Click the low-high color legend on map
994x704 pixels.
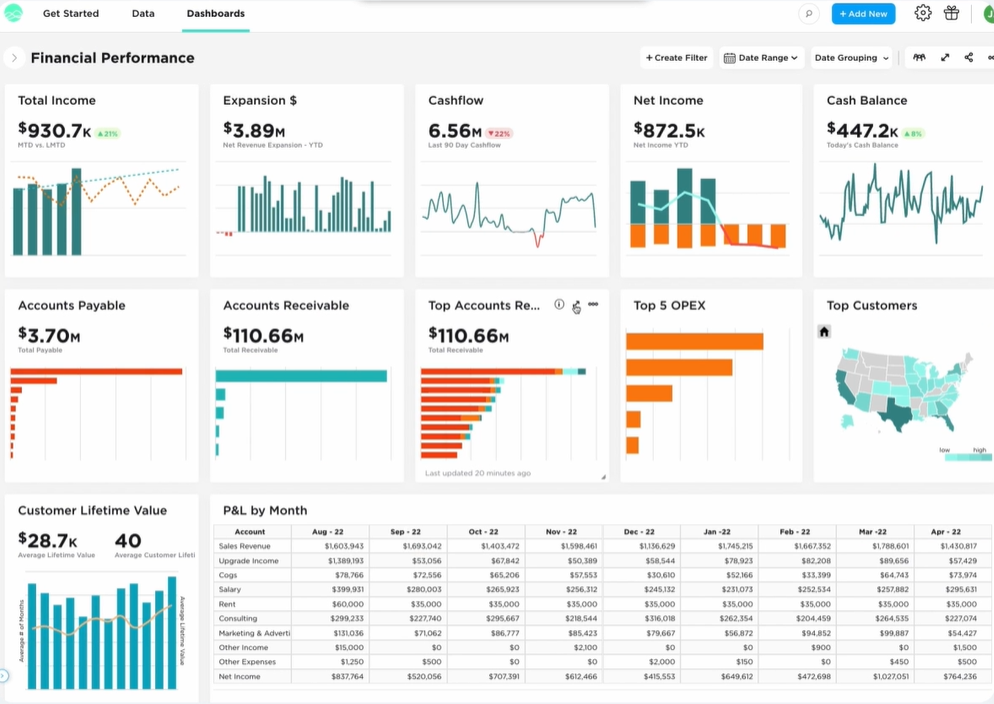(967, 456)
